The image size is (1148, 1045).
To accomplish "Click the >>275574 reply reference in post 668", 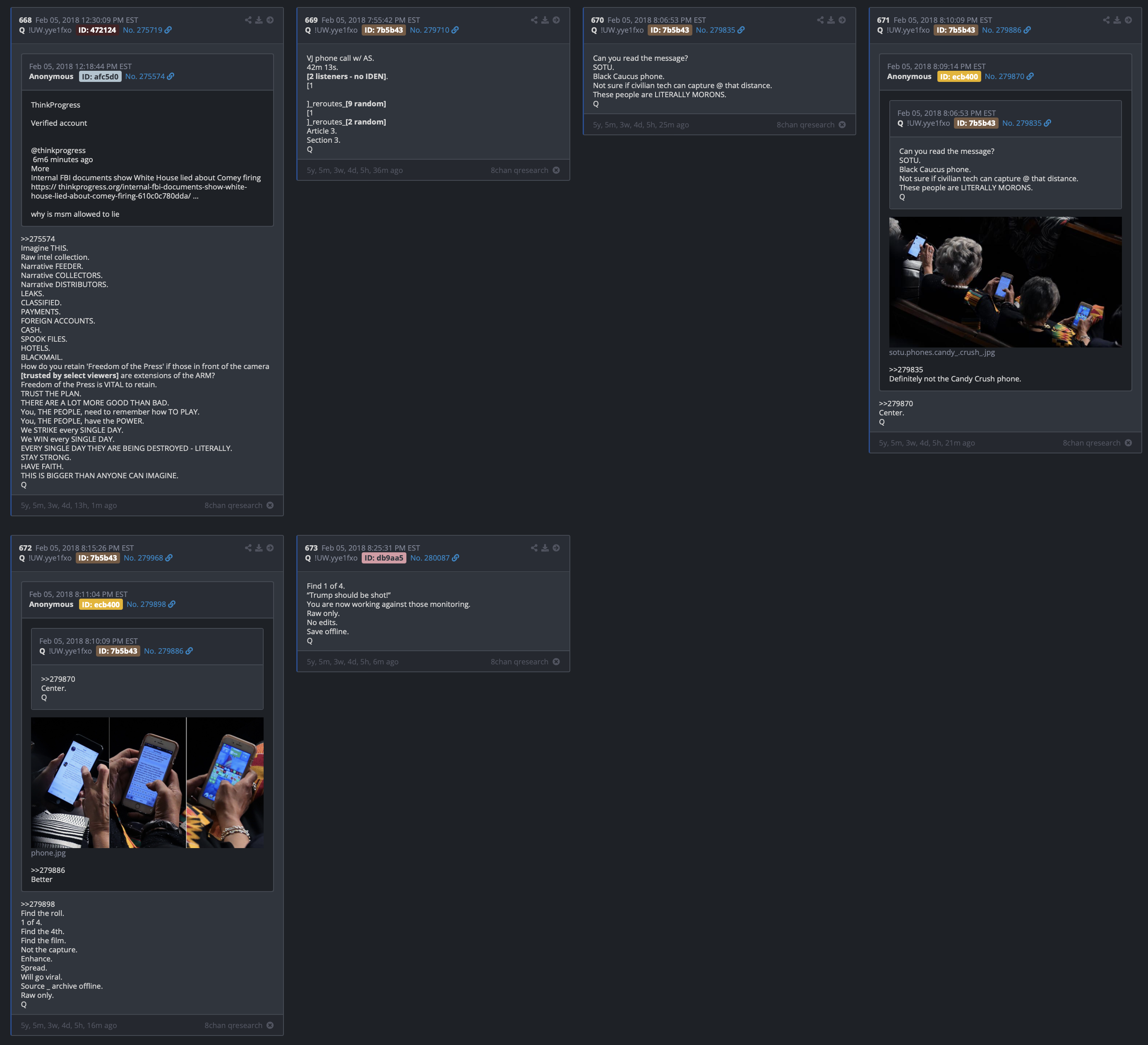I will click(x=38, y=239).
